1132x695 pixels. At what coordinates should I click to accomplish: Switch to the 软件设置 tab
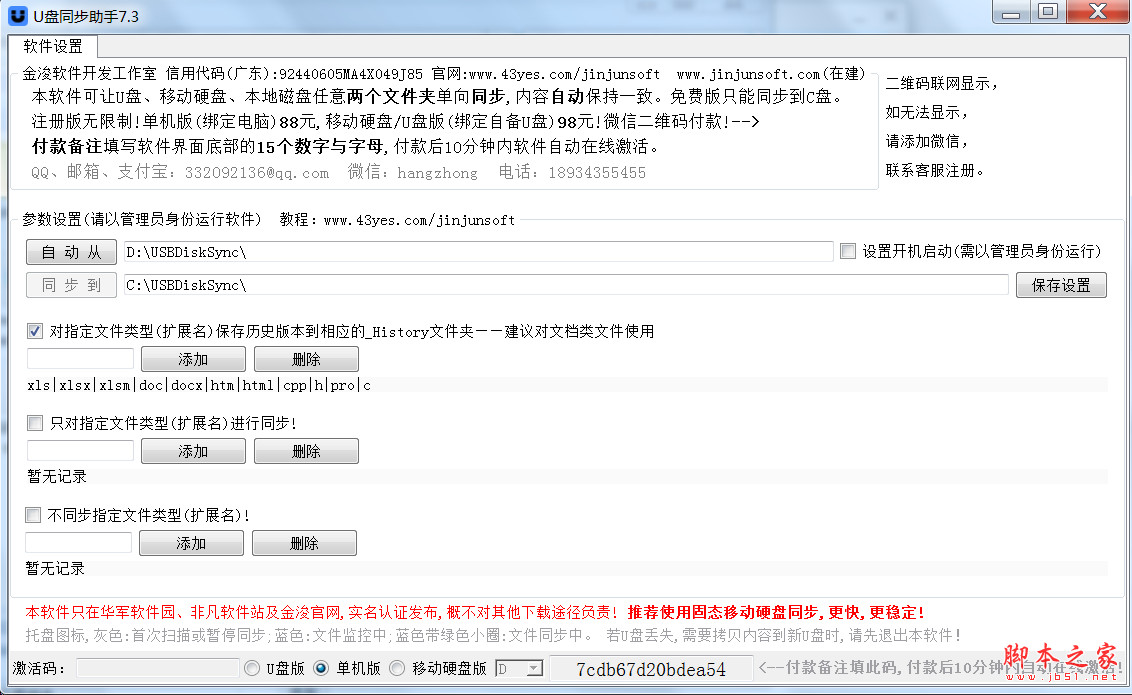[x=52, y=46]
